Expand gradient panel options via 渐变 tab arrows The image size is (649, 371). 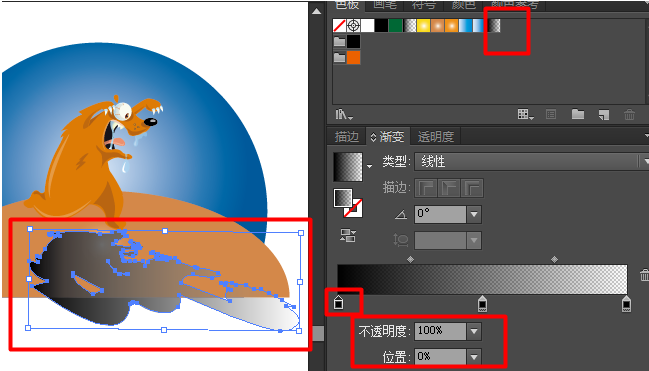[373, 137]
